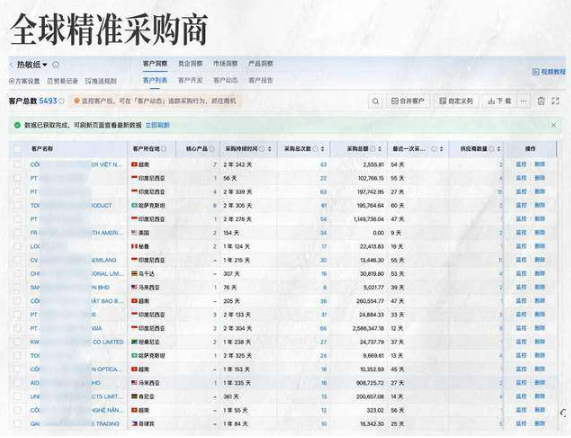Click the info icon on 采购总额 column
The image size is (571, 438).
point(373,149)
